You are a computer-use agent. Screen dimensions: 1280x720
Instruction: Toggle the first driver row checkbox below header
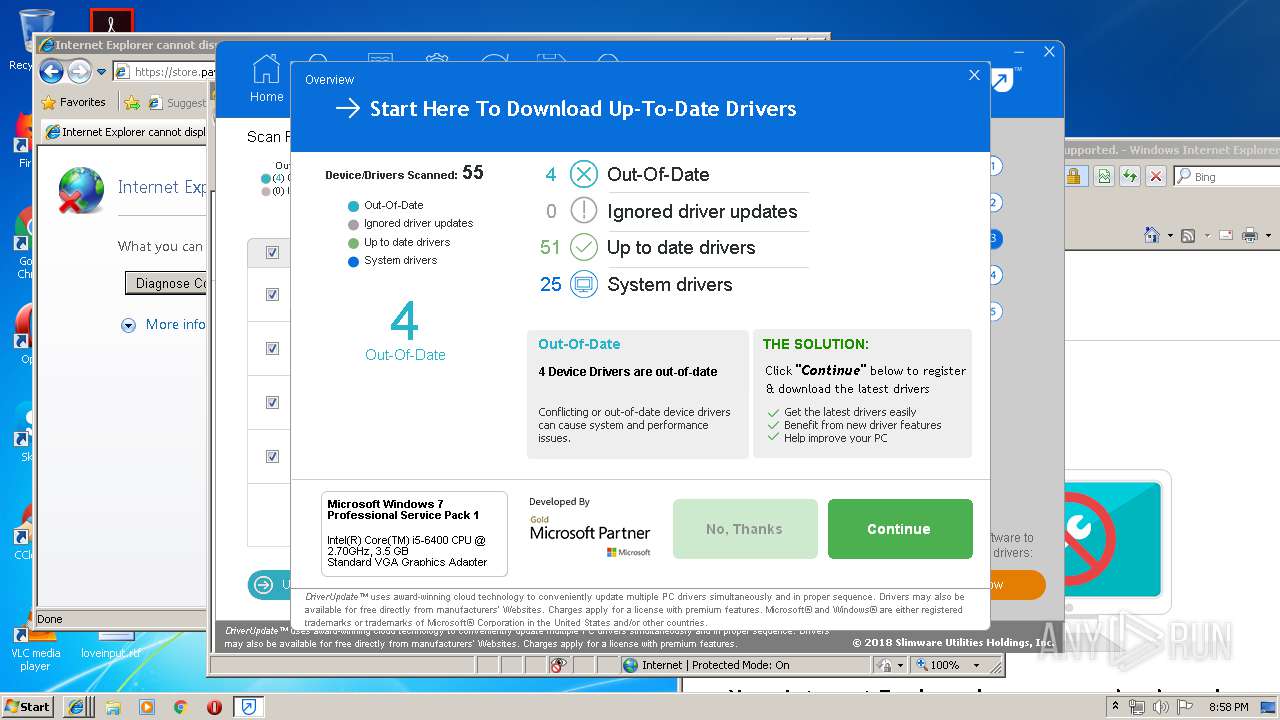272,295
